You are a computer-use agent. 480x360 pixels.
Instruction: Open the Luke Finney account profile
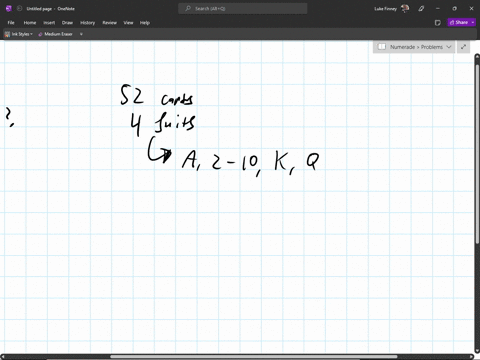pos(391,9)
